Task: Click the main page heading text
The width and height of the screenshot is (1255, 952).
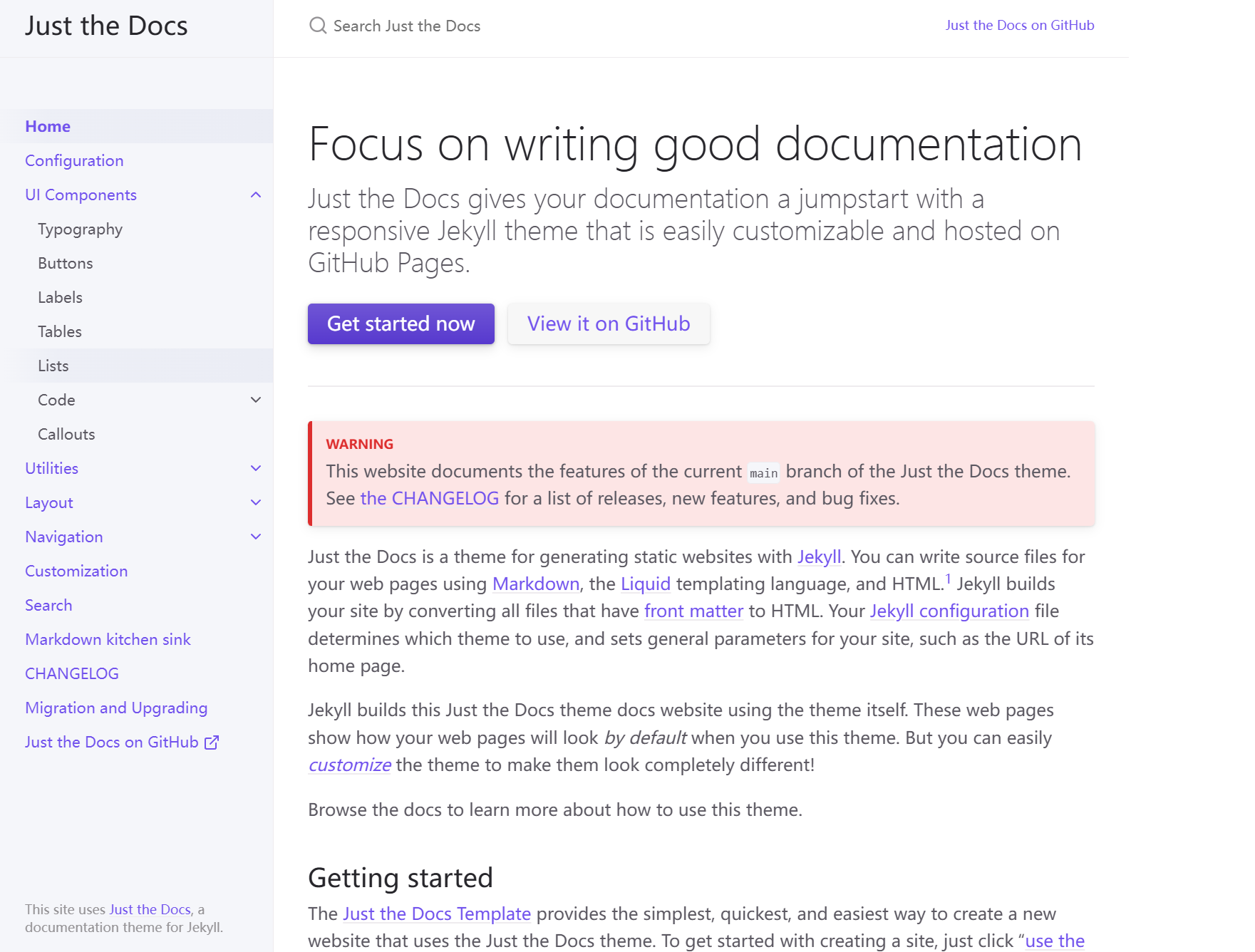Action: [696, 145]
